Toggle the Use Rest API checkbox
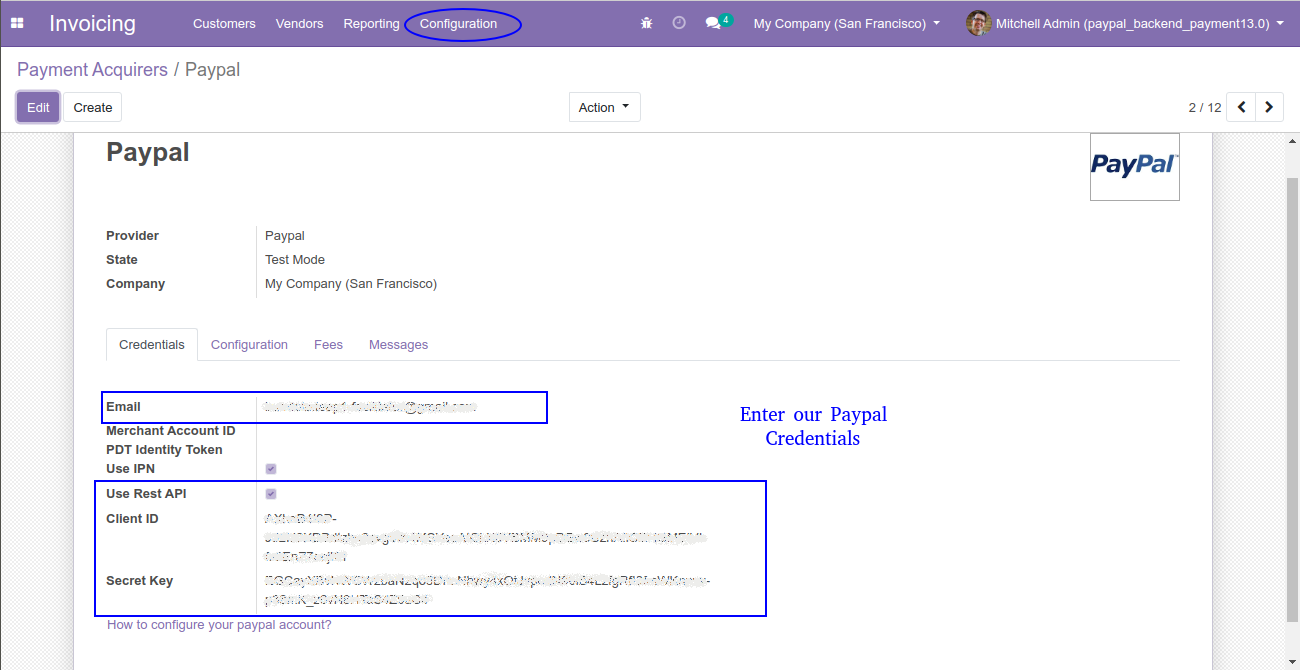1300x670 pixels. click(x=271, y=494)
